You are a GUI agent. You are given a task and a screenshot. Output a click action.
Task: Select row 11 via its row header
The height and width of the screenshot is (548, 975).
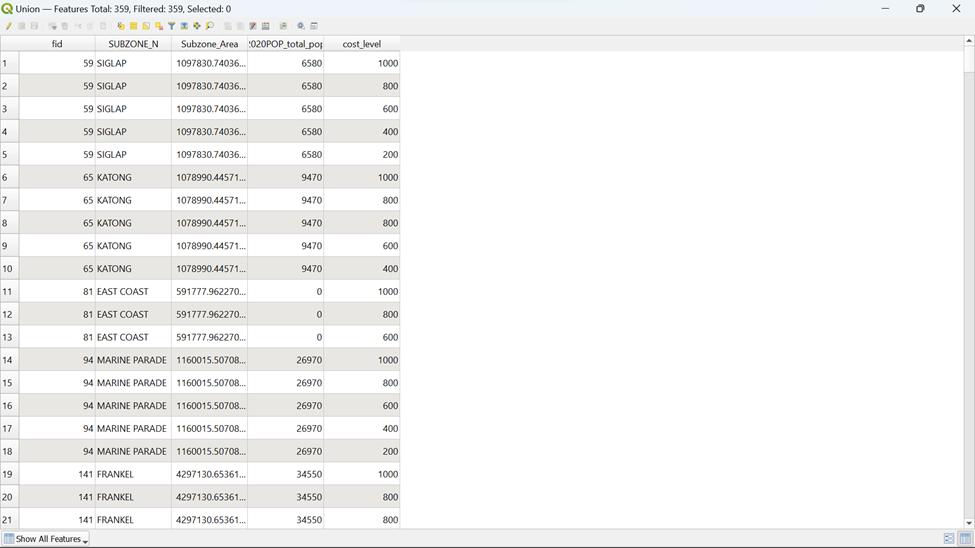click(9, 292)
